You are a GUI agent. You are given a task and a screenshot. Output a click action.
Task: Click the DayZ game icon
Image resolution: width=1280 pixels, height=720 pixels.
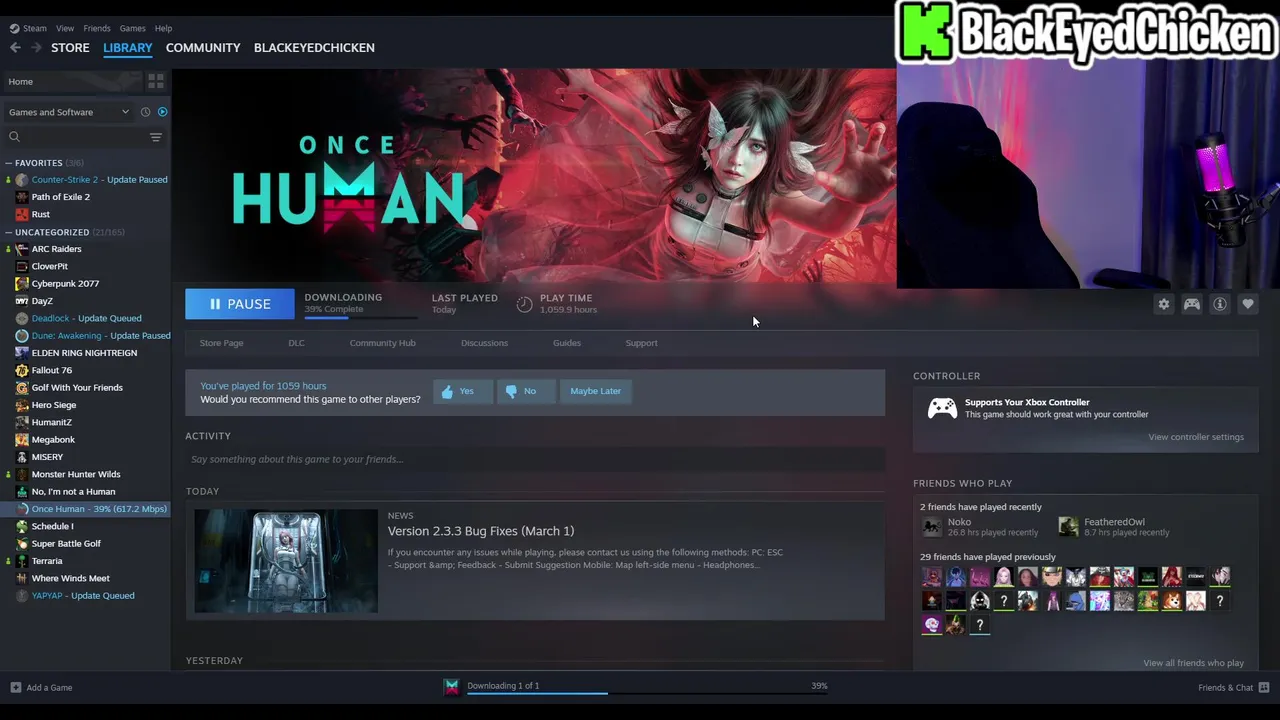click(x=22, y=301)
